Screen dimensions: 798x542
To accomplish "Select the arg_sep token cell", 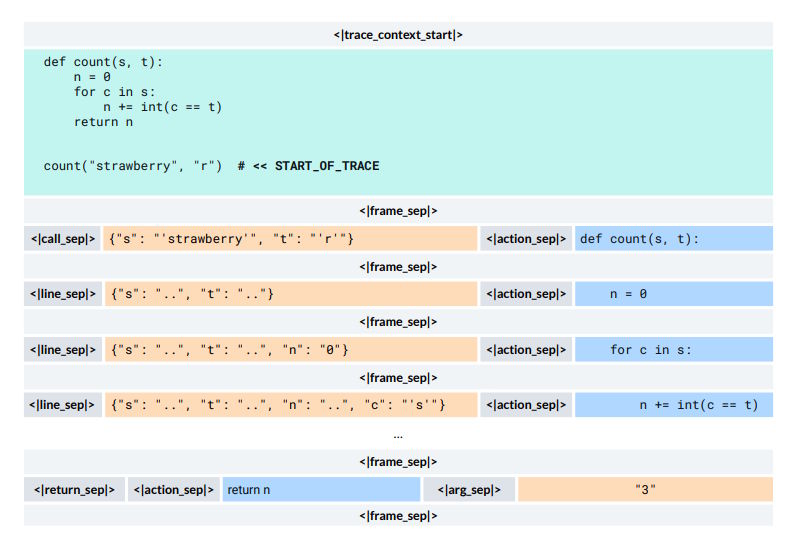I will [468, 490].
